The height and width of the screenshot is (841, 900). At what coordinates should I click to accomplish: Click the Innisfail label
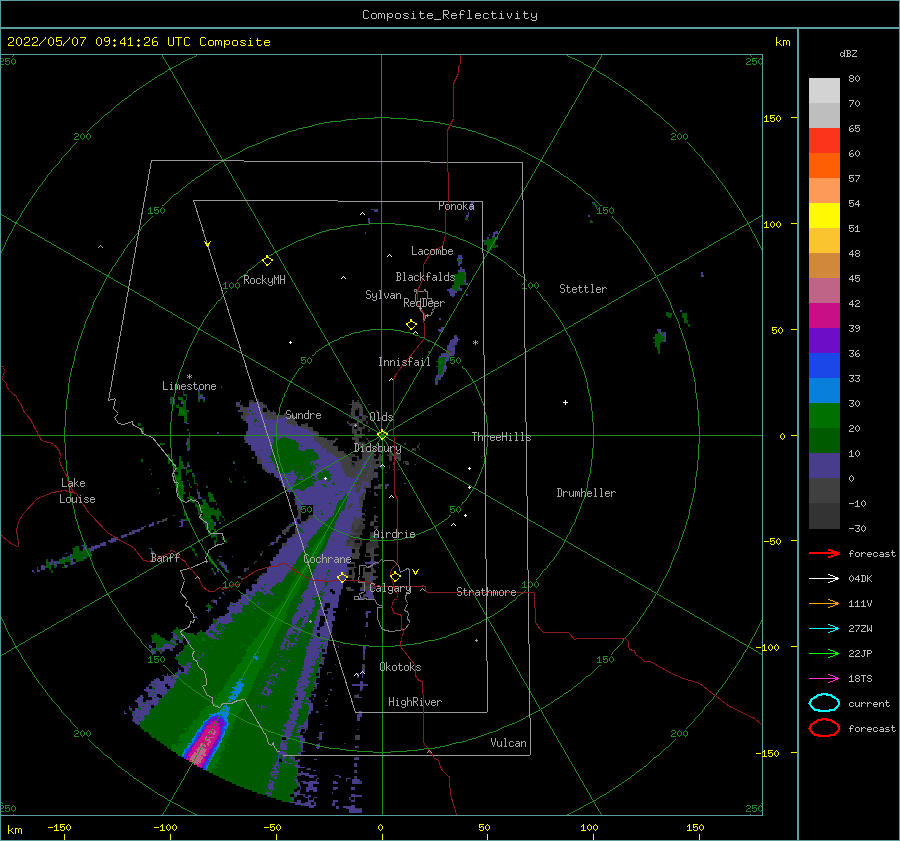[x=404, y=362]
